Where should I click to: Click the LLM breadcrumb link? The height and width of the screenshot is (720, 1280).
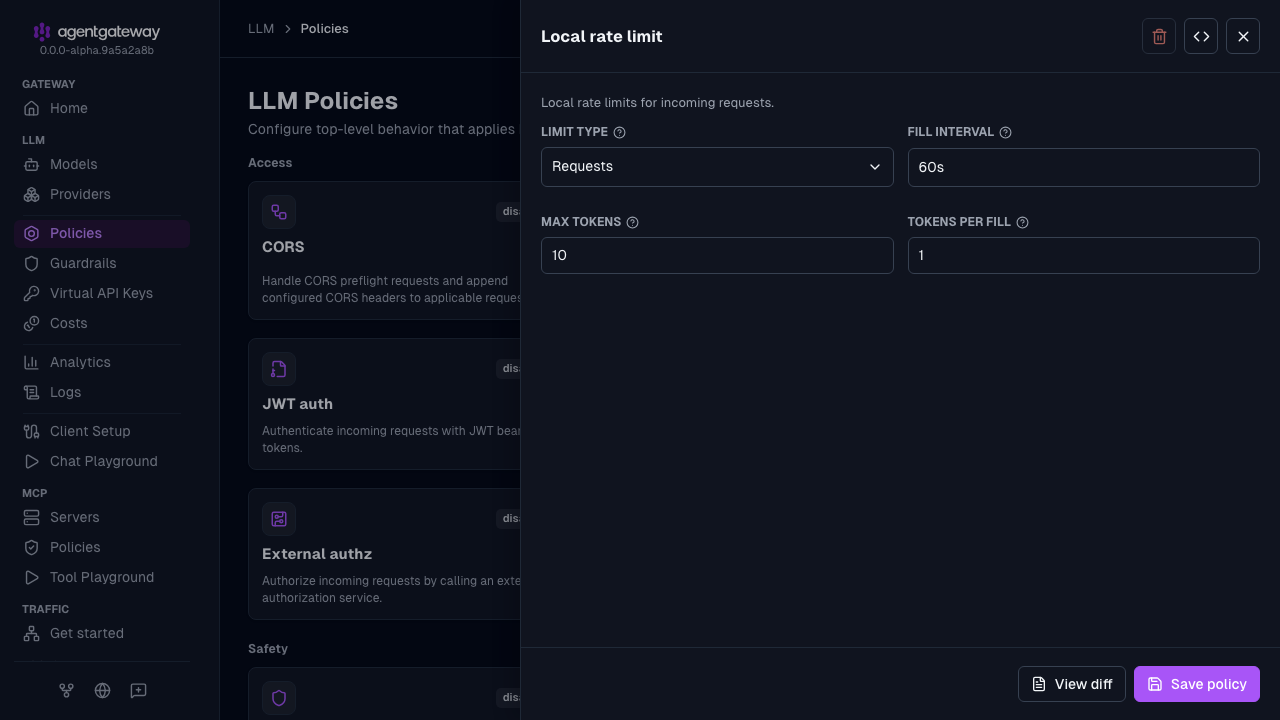coord(261,29)
